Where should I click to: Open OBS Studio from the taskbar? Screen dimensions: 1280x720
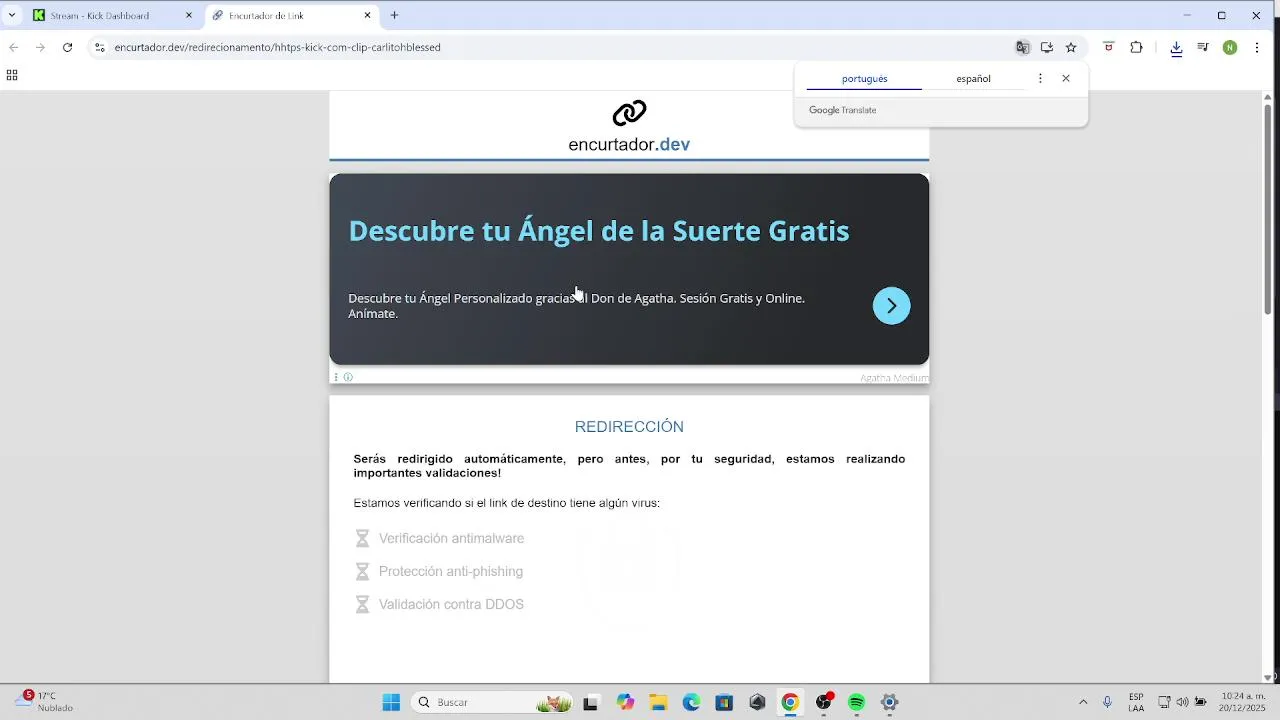(823, 702)
